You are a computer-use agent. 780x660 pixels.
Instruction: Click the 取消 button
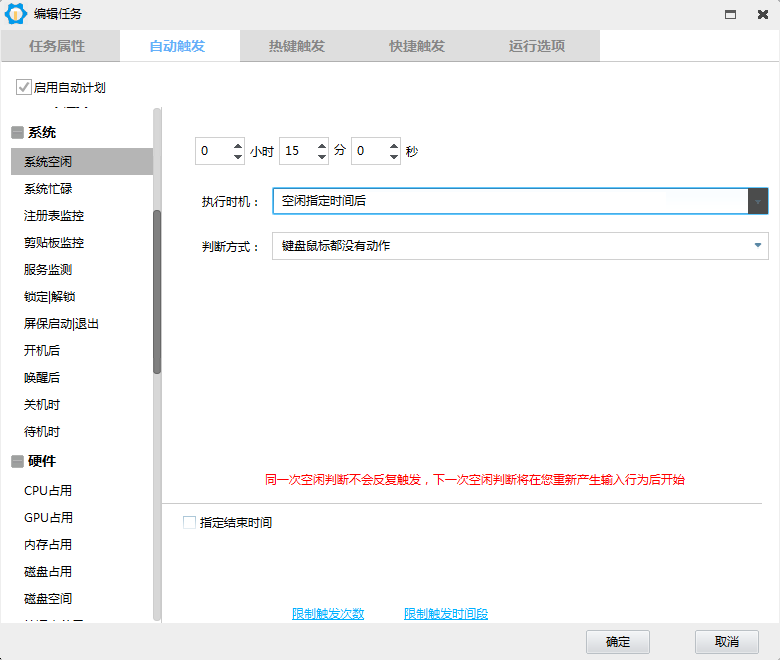tap(727, 641)
